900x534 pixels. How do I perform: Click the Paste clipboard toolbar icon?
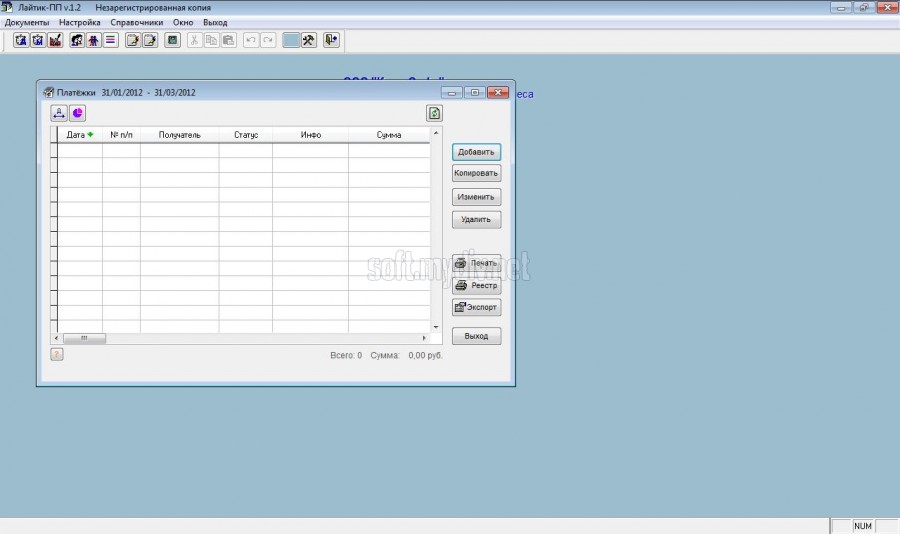click(228, 40)
